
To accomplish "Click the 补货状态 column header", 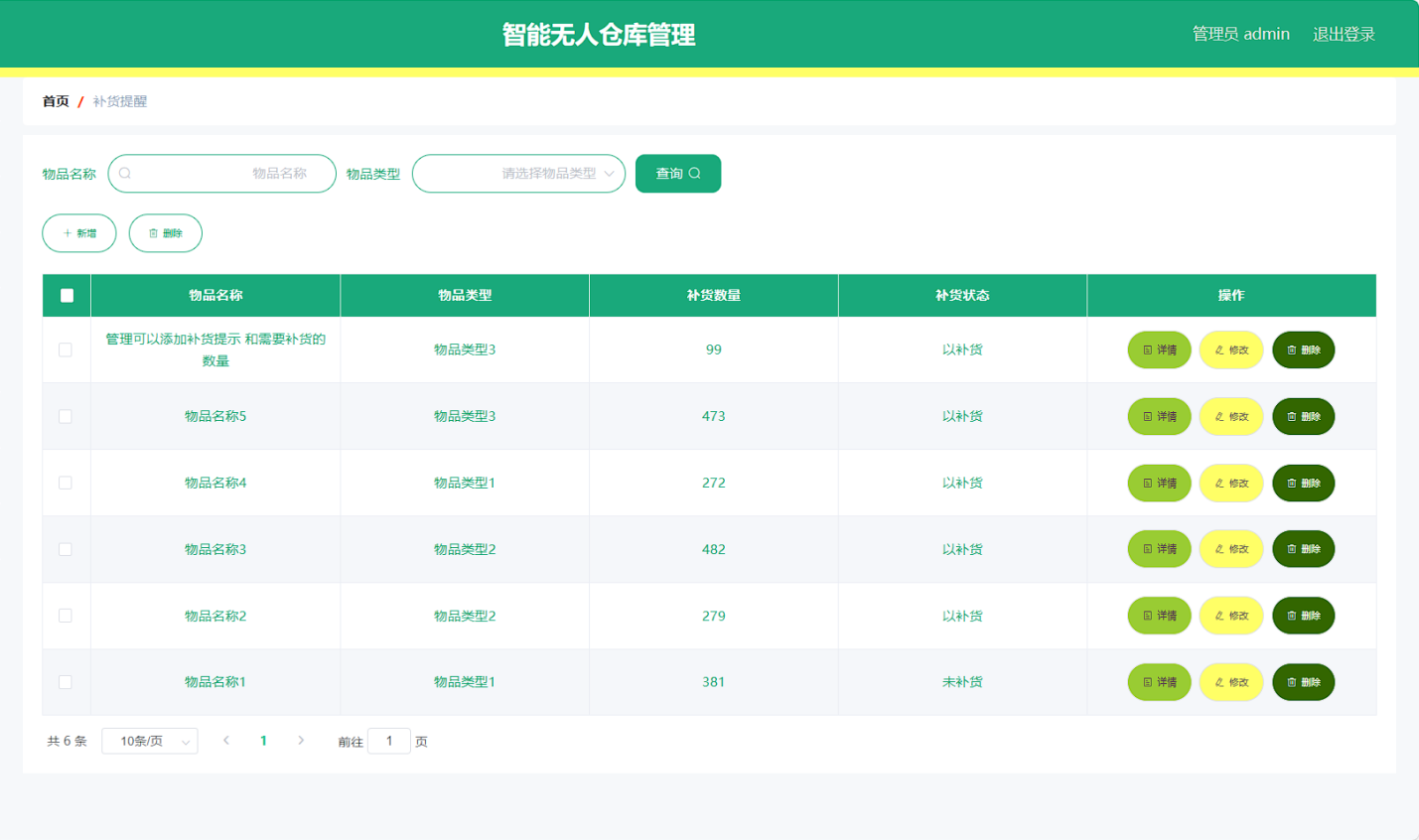I will tap(962, 295).
